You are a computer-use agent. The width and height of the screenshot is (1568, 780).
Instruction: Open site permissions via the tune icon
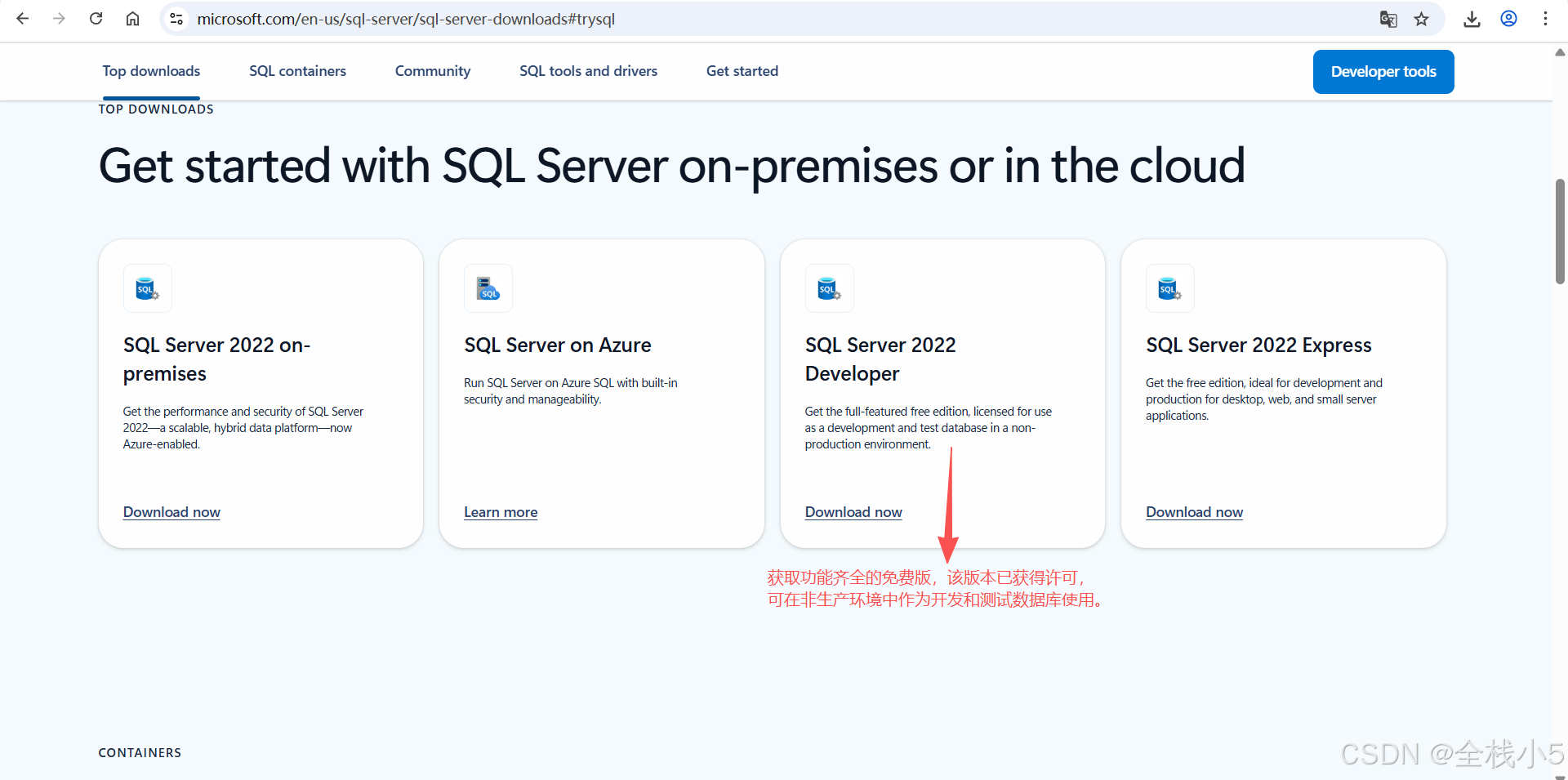coord(176,18)
